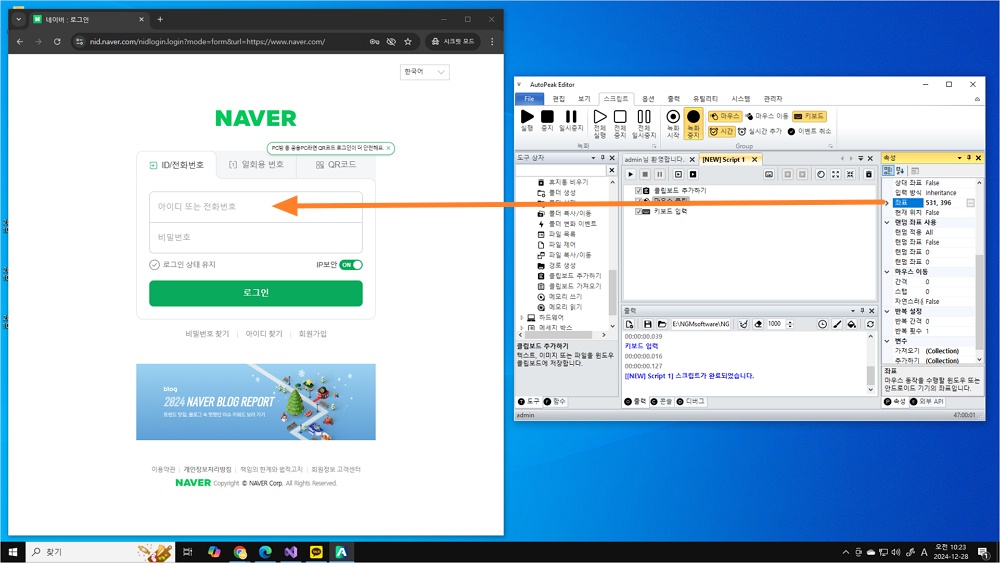Uncheck the 키보드 입력 script step checkbox

coord(638,211)
